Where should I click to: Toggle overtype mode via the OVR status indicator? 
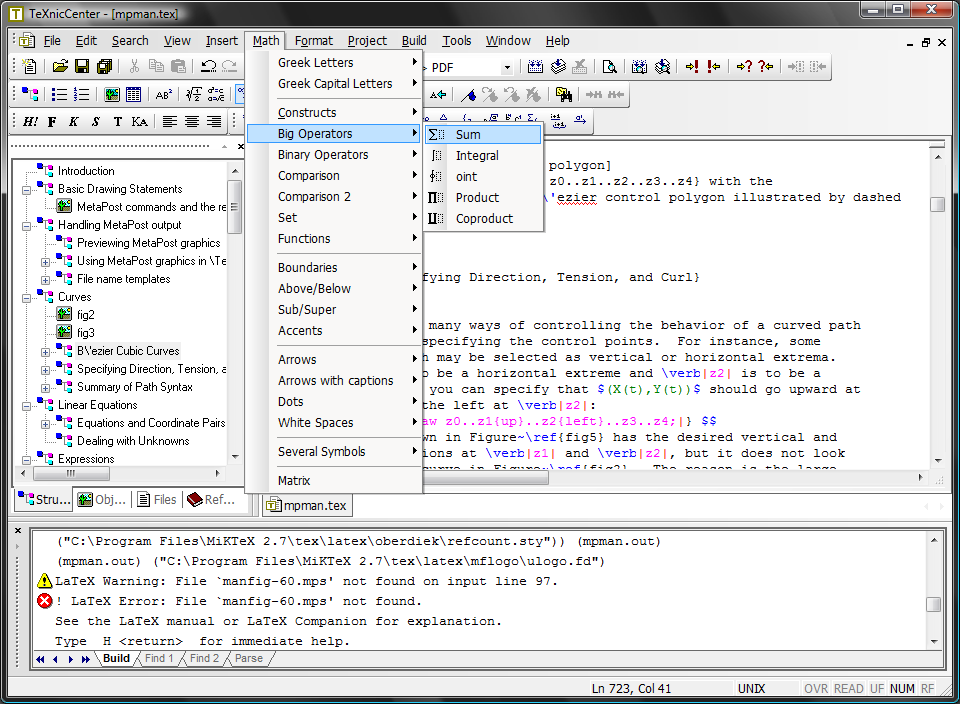click(x=815, y=689)
